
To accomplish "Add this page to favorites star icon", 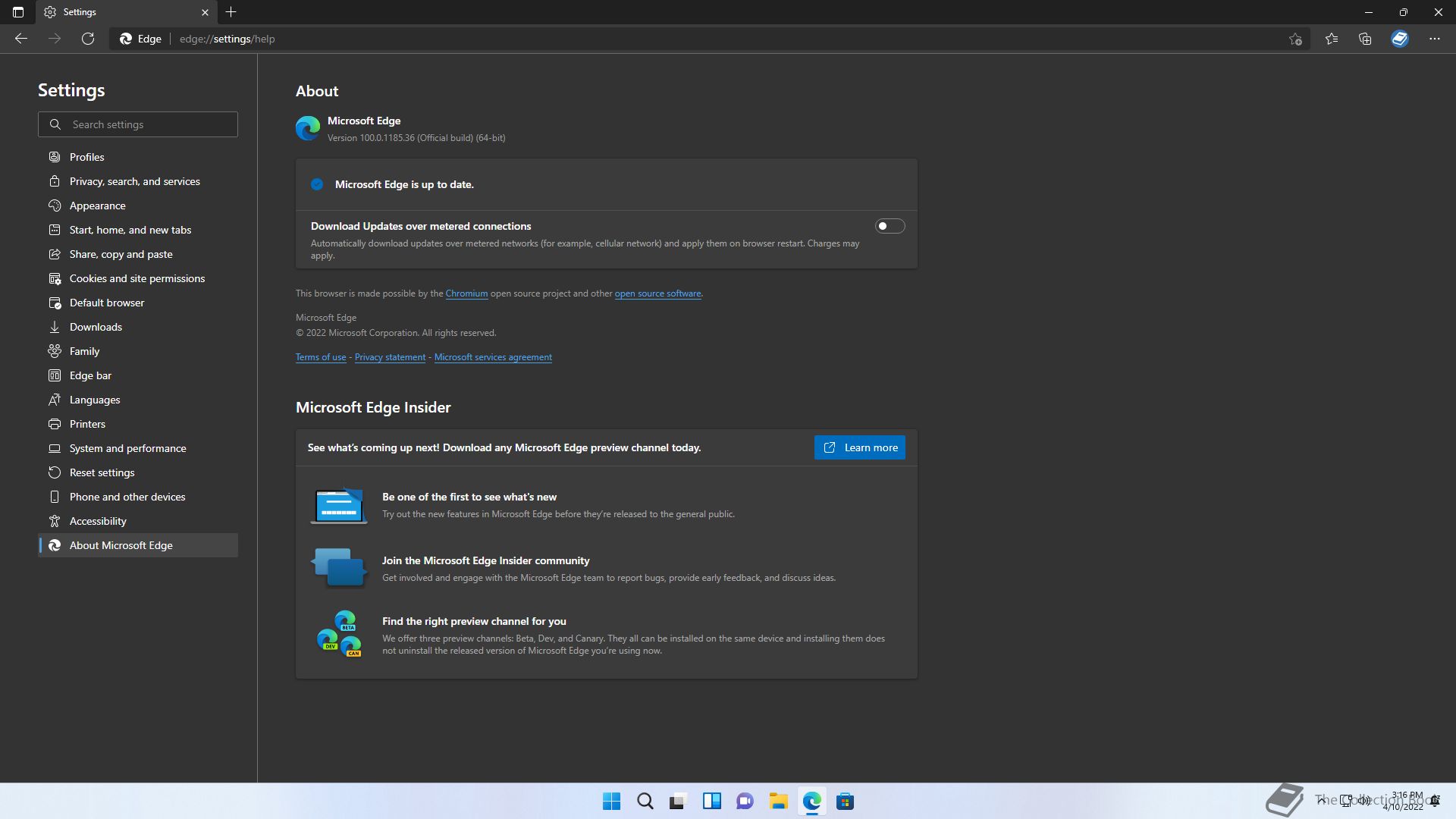I will pyautogui.click(x=1295, y=39).
